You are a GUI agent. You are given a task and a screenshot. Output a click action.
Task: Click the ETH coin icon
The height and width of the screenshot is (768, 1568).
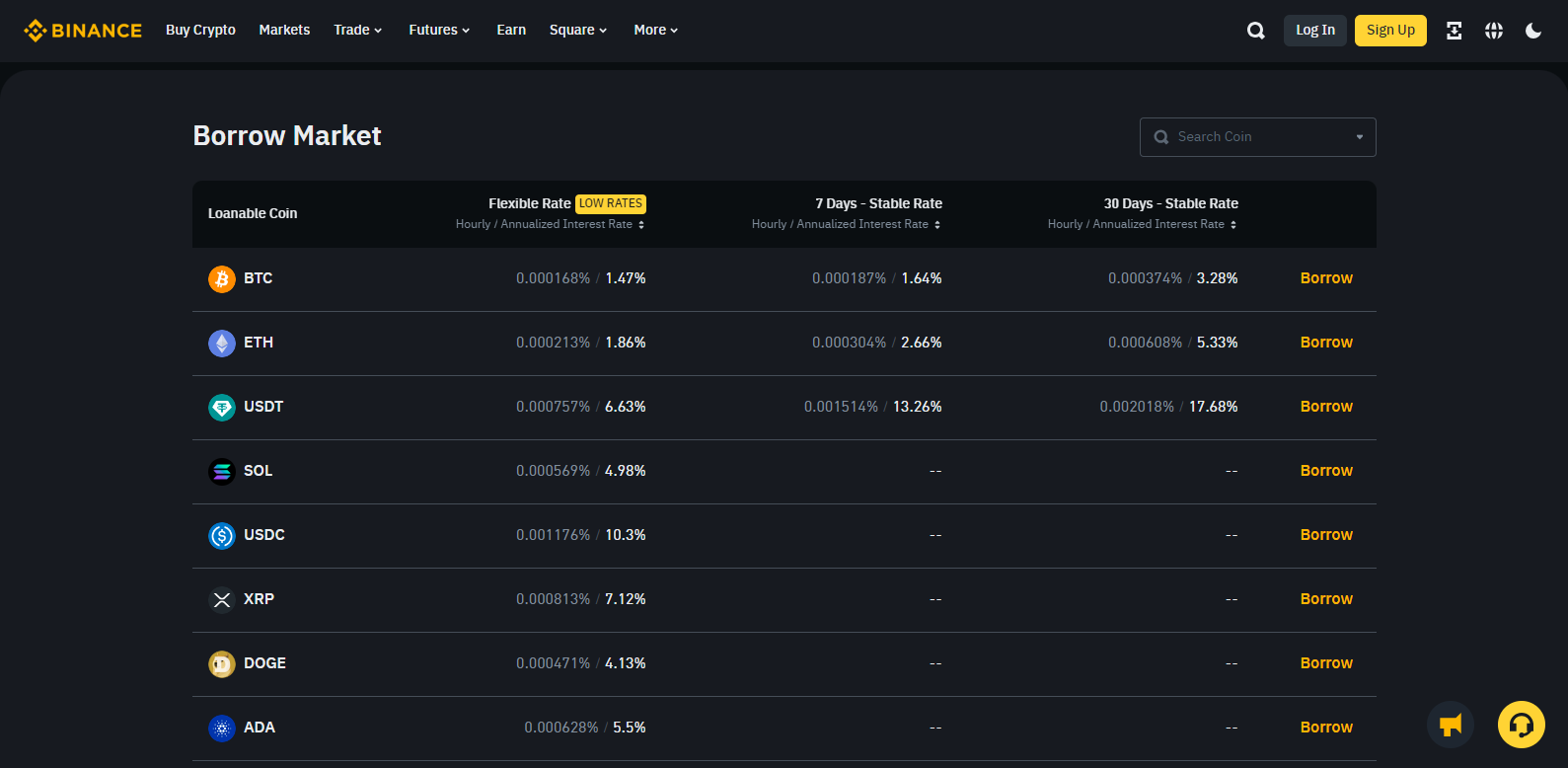pyautogui.click(x=222, y=344)
